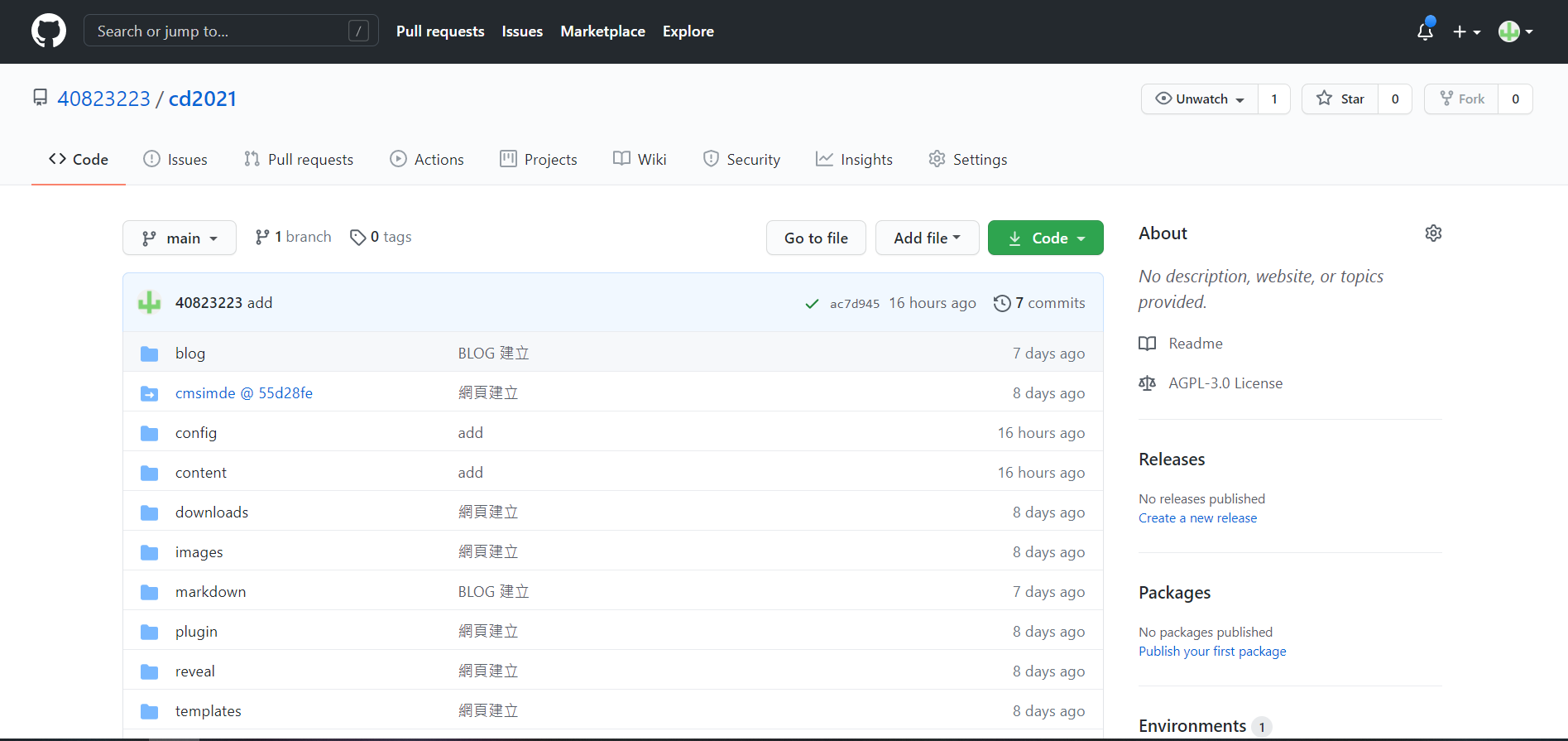
Task: Click the content folder icon
Action: 150,473
